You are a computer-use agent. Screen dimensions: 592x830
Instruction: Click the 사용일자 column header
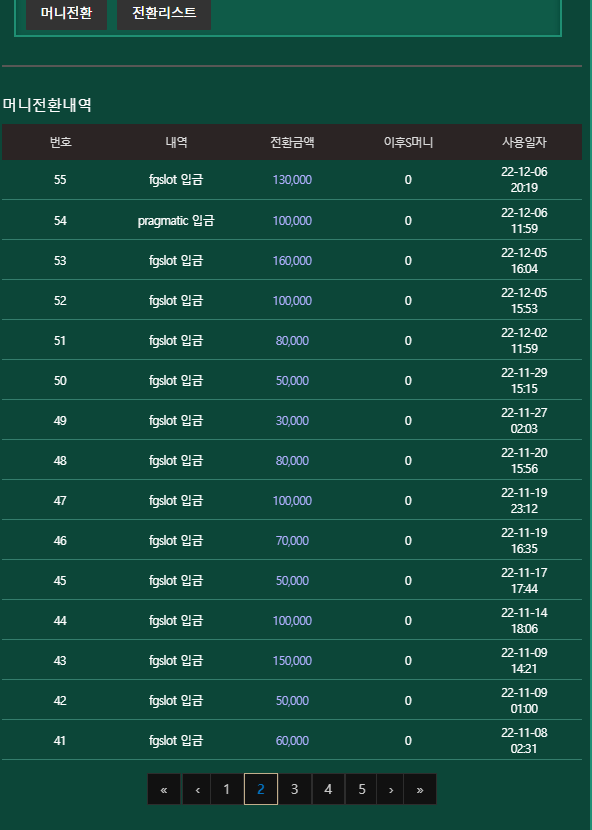pyautogui.click(x=524, y=142)
